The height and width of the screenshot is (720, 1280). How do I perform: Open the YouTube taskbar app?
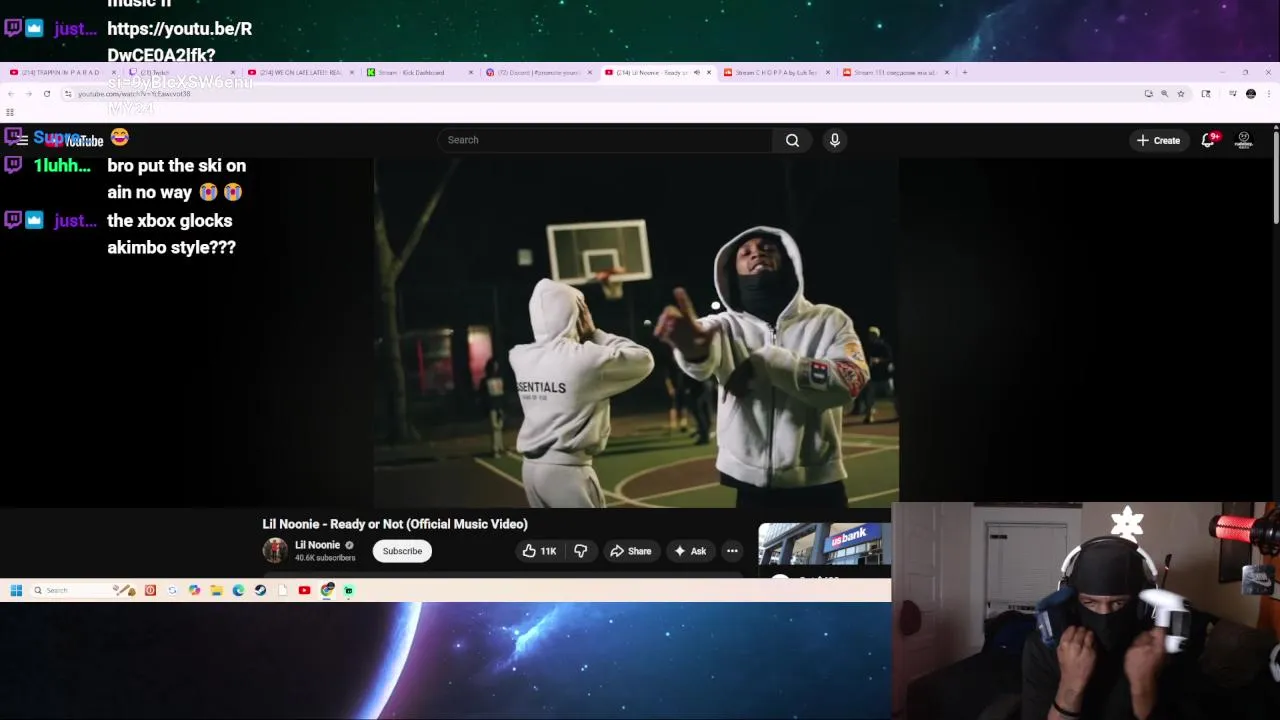304,590
